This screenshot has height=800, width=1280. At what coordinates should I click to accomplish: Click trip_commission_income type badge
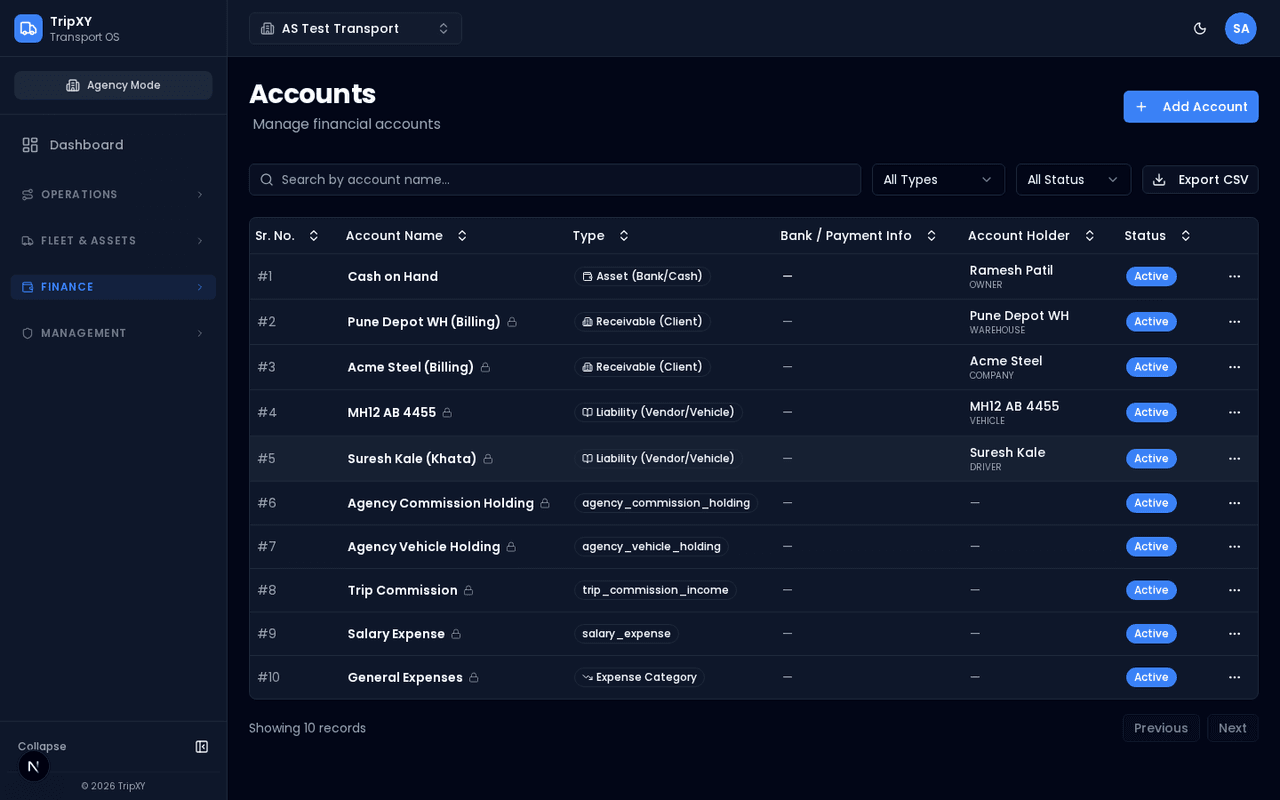click(x=655, y=590)
